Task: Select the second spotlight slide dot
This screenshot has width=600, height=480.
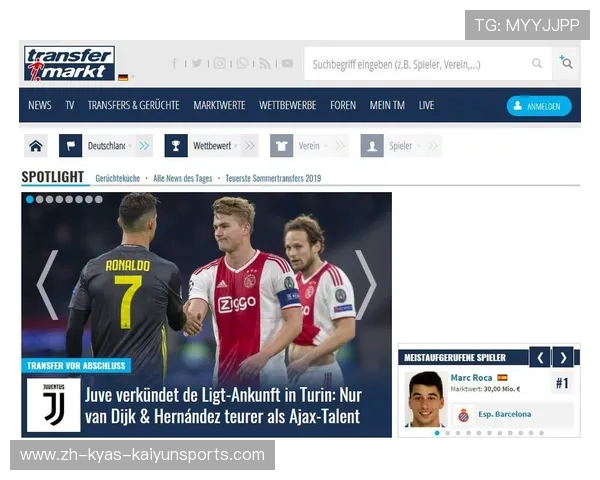Action: pyautogui.click(x=41, y=199)
